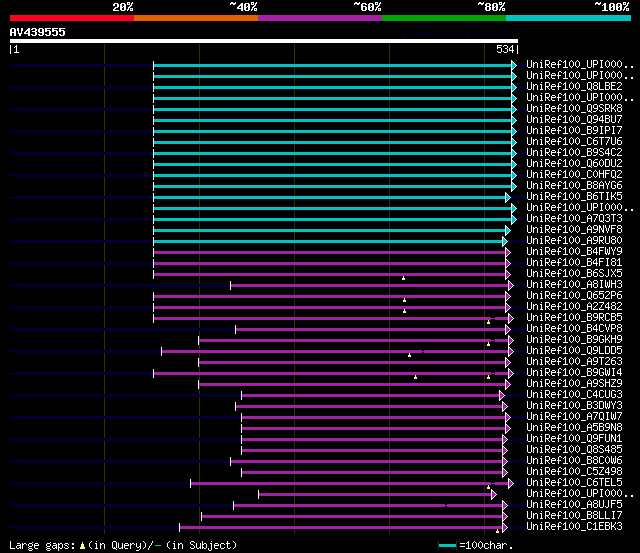Image resolution: width=640 pixels, height=553 pixels.
Task: Click the yellow gap marker under the B9GKH9 bar
Action: click(489, 344)
